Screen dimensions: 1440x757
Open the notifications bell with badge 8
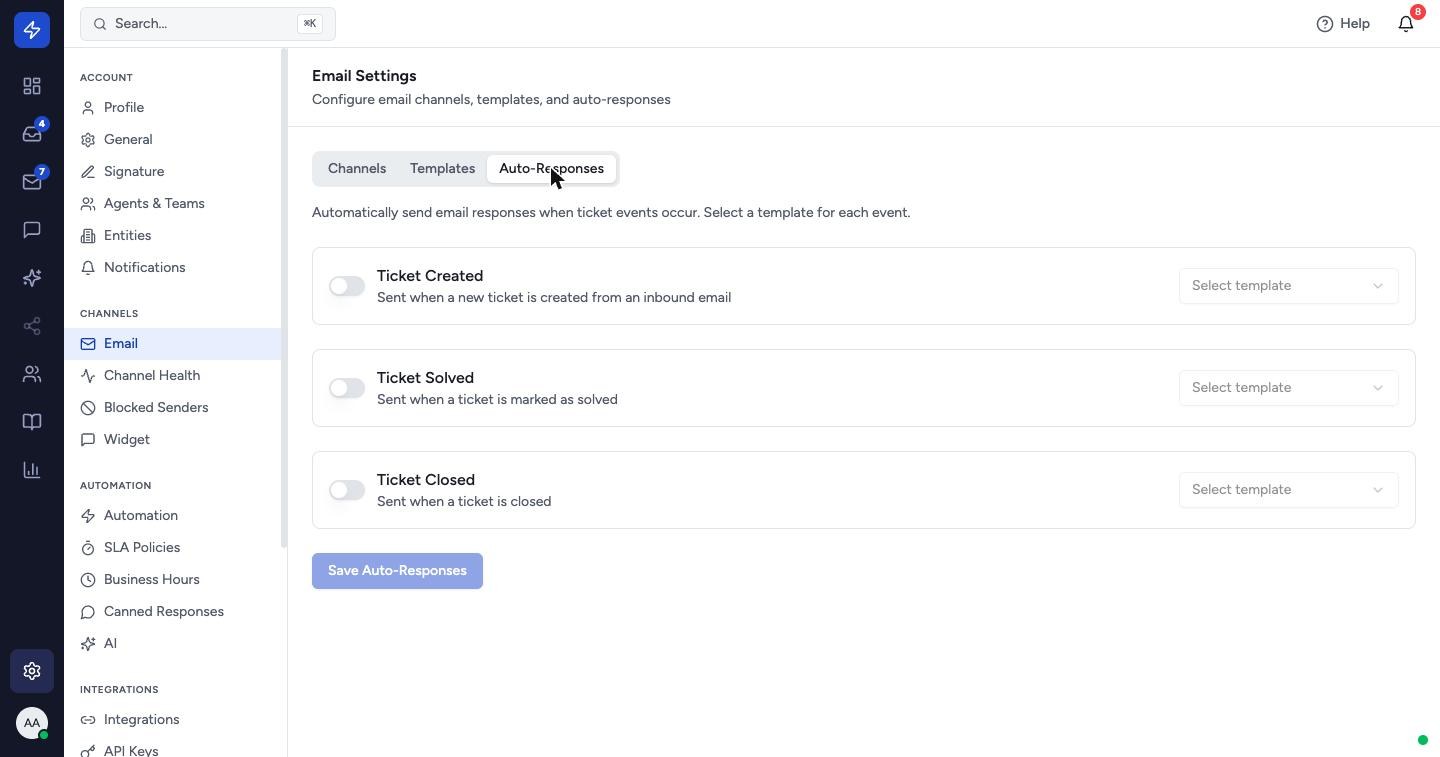click(1406, 23)
